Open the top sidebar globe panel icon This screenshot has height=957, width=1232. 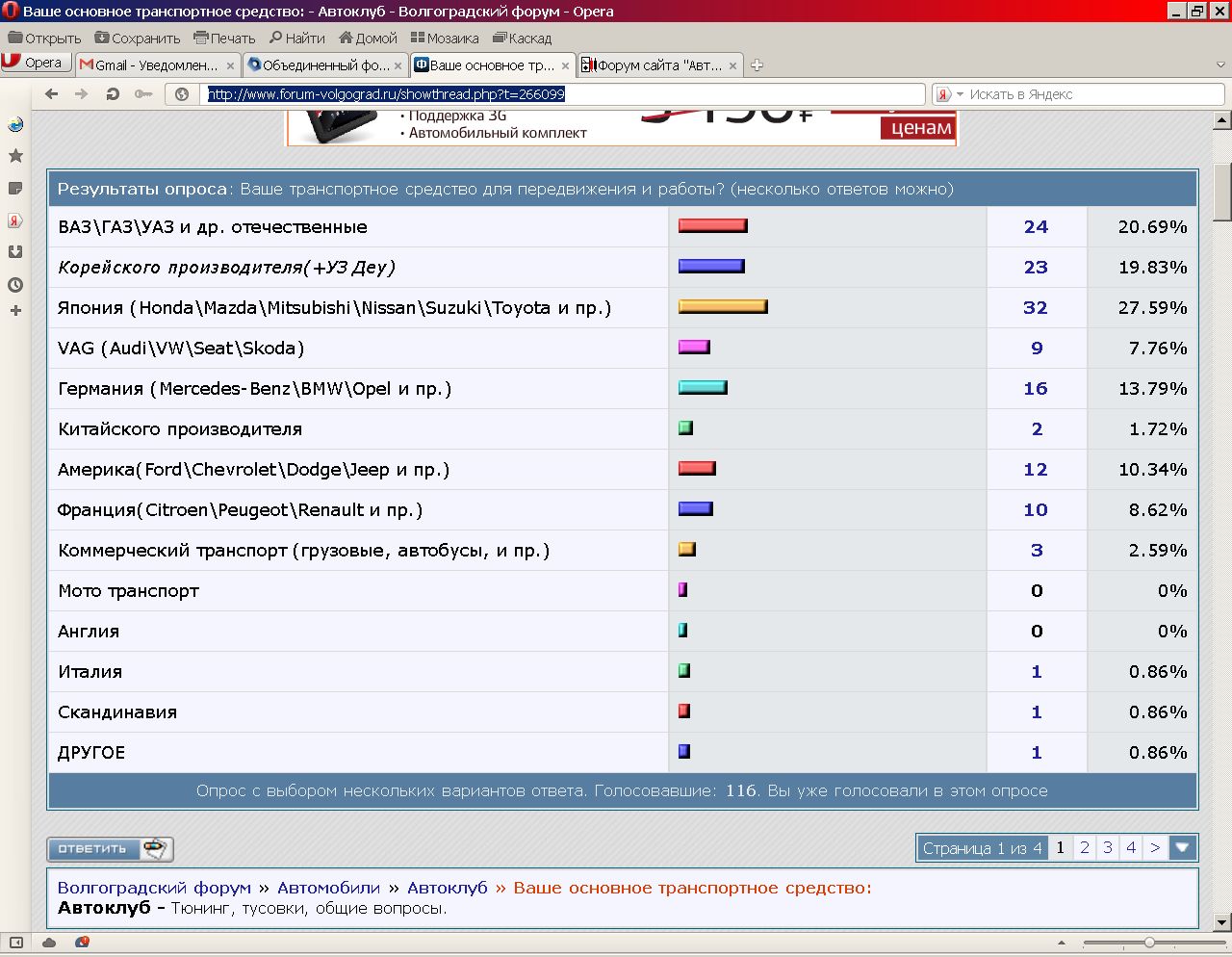(15, 124)
